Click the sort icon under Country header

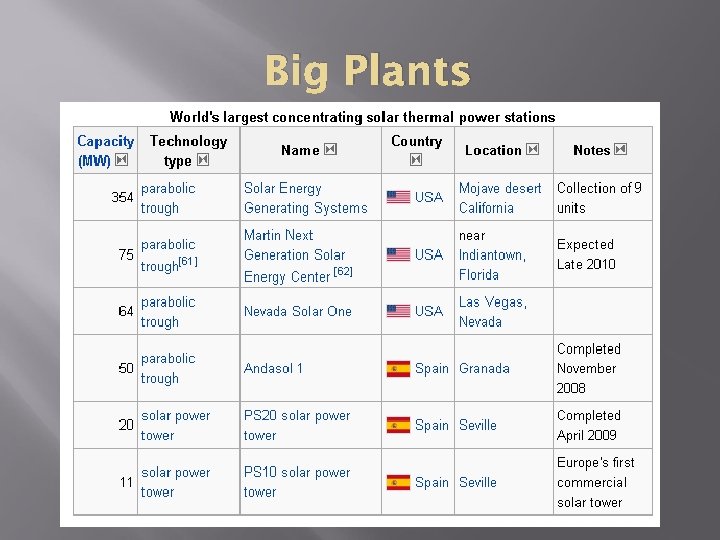click(x=416, y=160)
